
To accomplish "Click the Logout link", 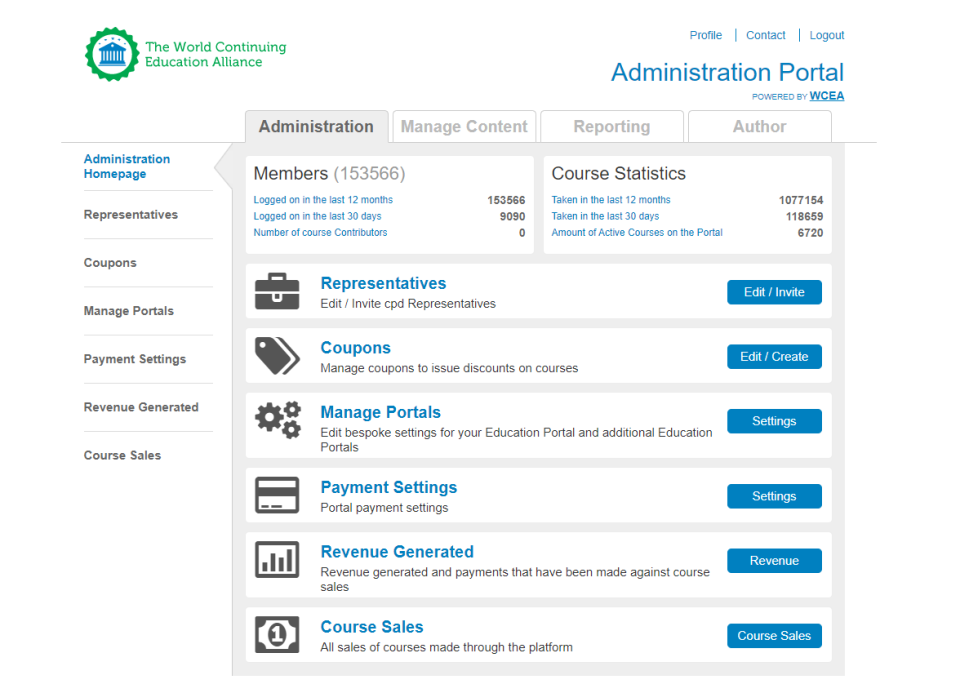I will (x=827, y=36).
